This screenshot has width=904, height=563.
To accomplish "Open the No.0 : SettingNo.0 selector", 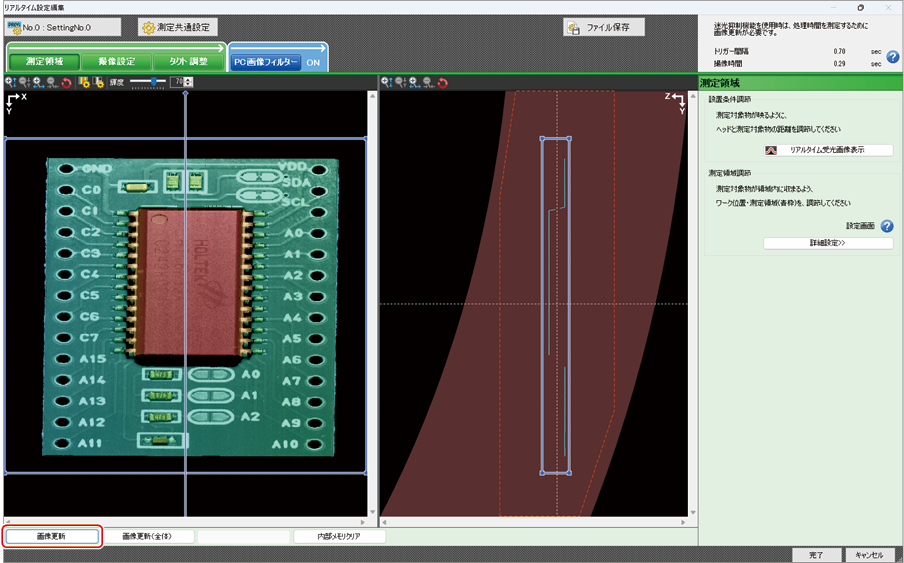I will (x=63, y=27).
